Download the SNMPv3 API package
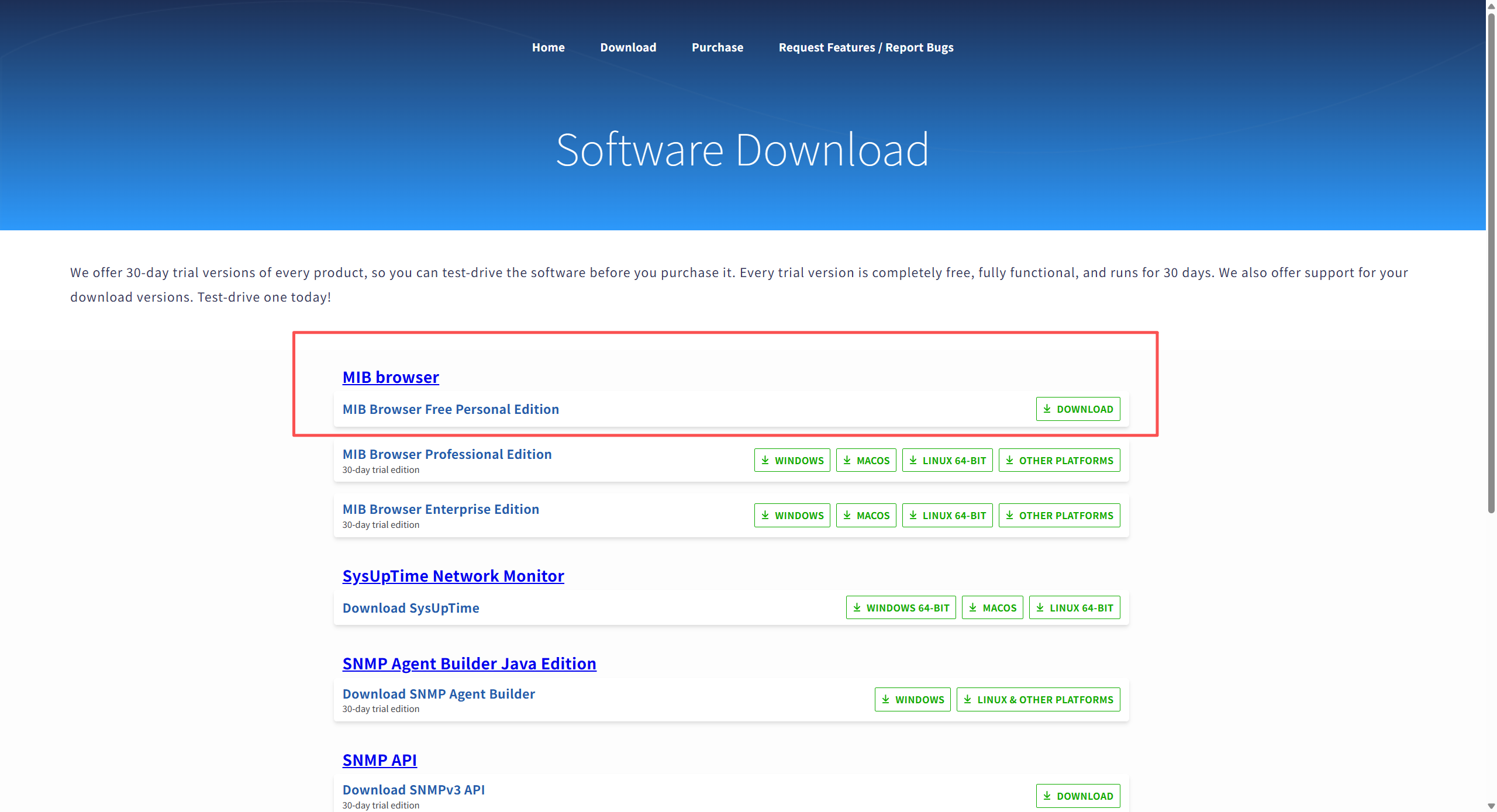This screenshot has height=812, width=1497. 1078,796
